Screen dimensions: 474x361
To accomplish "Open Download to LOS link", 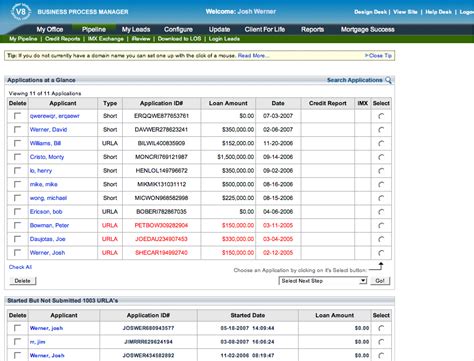I will 179,39.
